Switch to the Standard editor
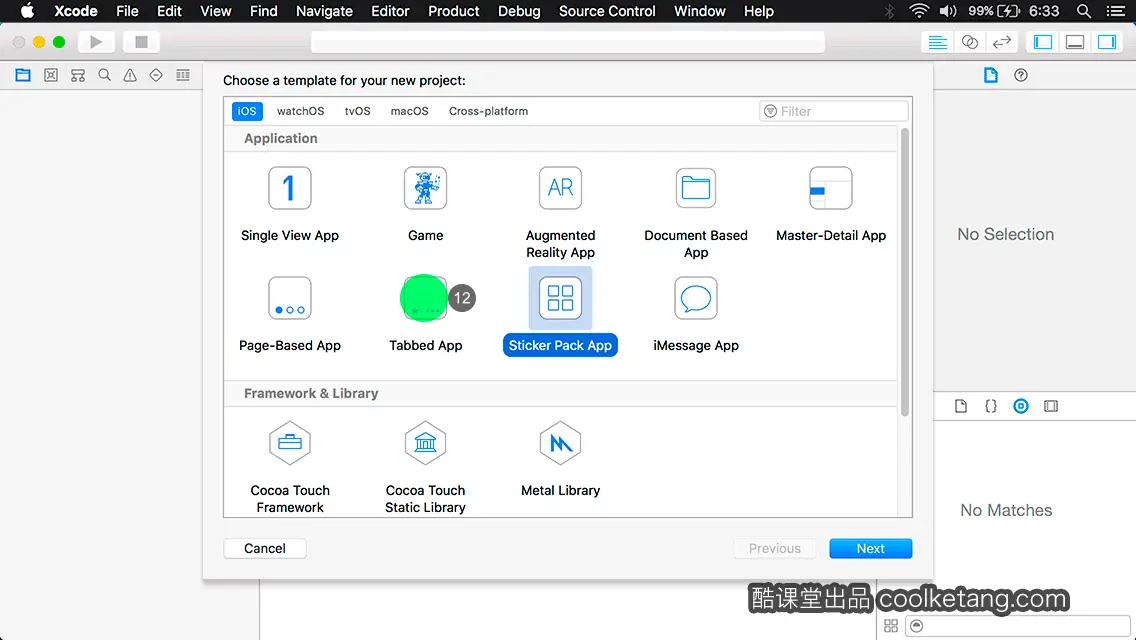This screenshot has height=640, width=1136. [x=937, y=42]
